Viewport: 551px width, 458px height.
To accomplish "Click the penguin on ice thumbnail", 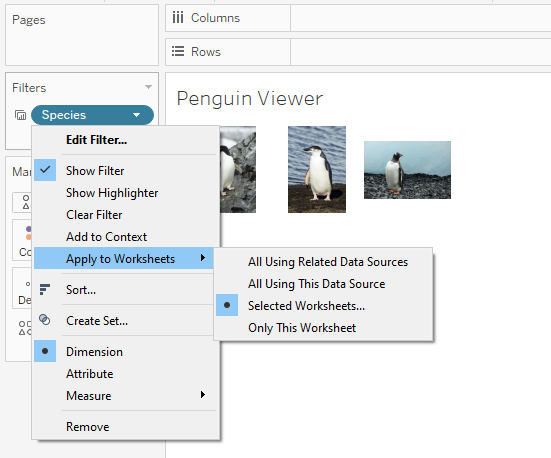I will tap(407, 170).
